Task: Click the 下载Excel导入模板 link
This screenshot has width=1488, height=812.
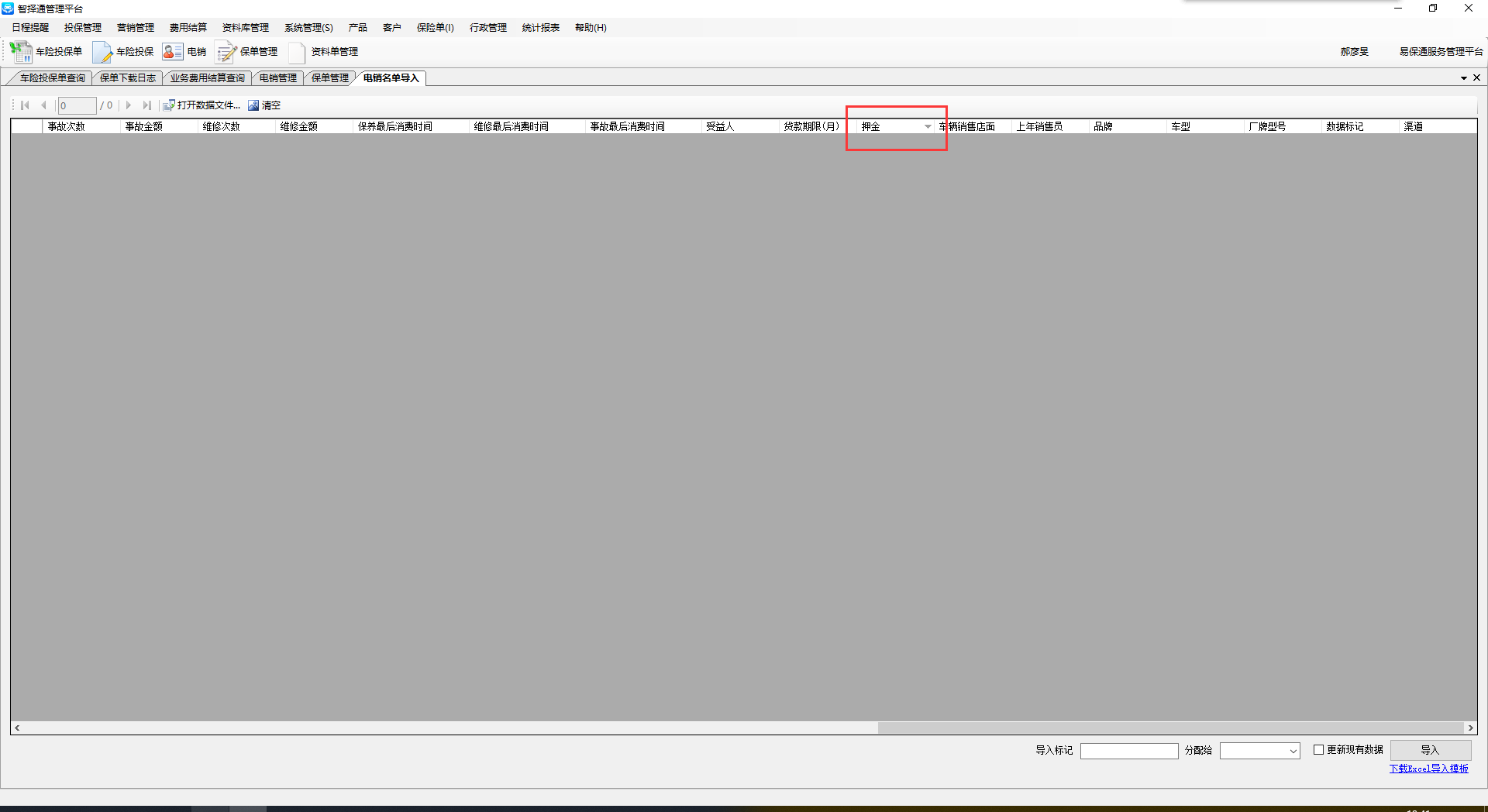Action: pyautogui.click(x=1428, y=769)
